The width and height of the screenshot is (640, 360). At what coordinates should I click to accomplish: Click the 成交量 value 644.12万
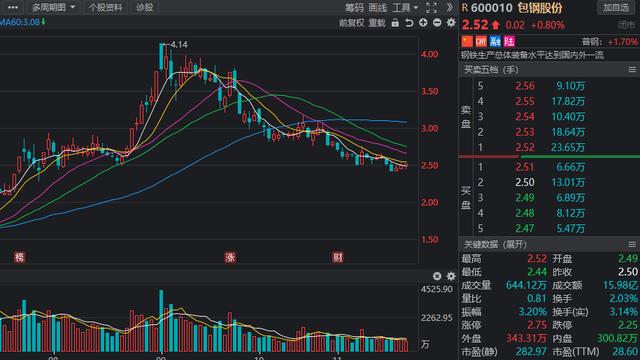(x=526, y=285)
